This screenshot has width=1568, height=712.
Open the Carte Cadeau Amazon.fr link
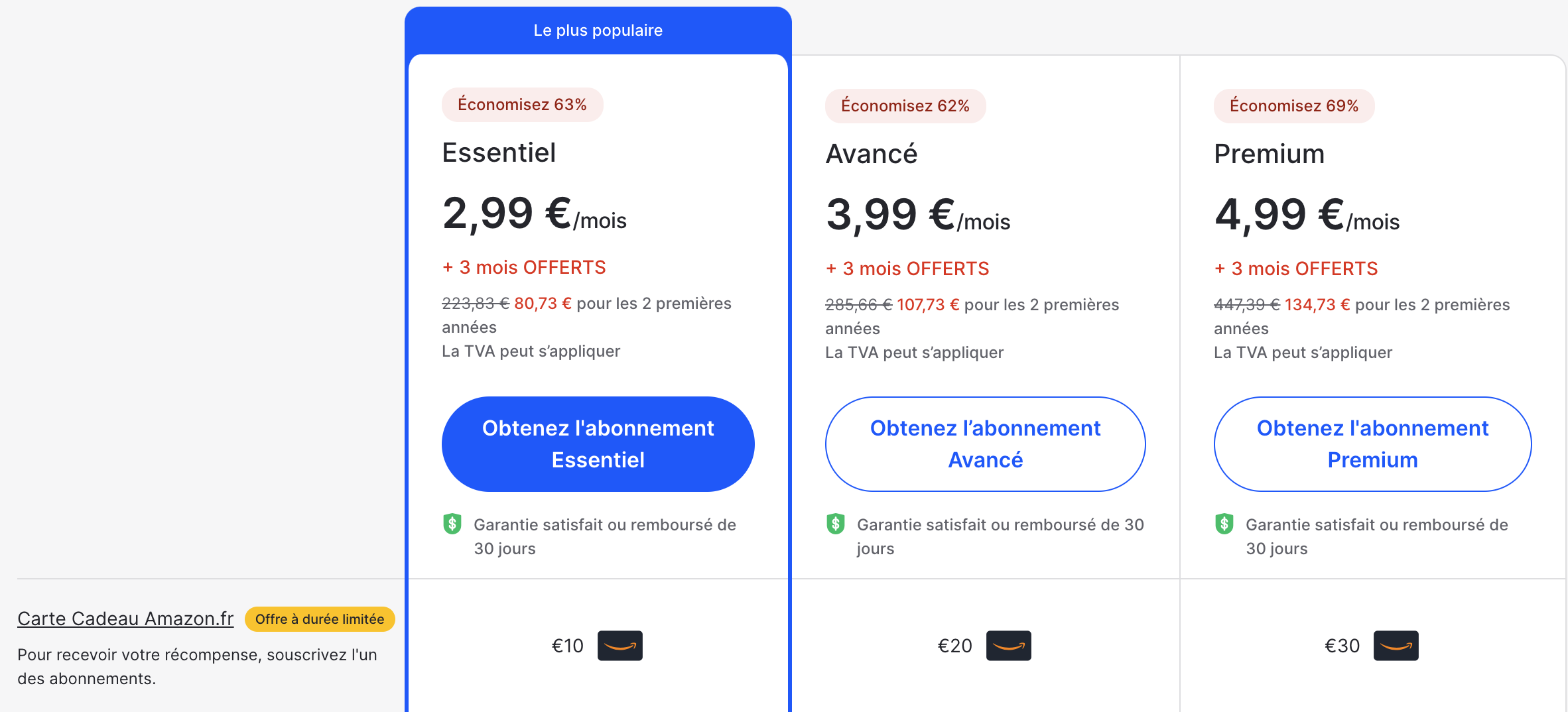125,619
